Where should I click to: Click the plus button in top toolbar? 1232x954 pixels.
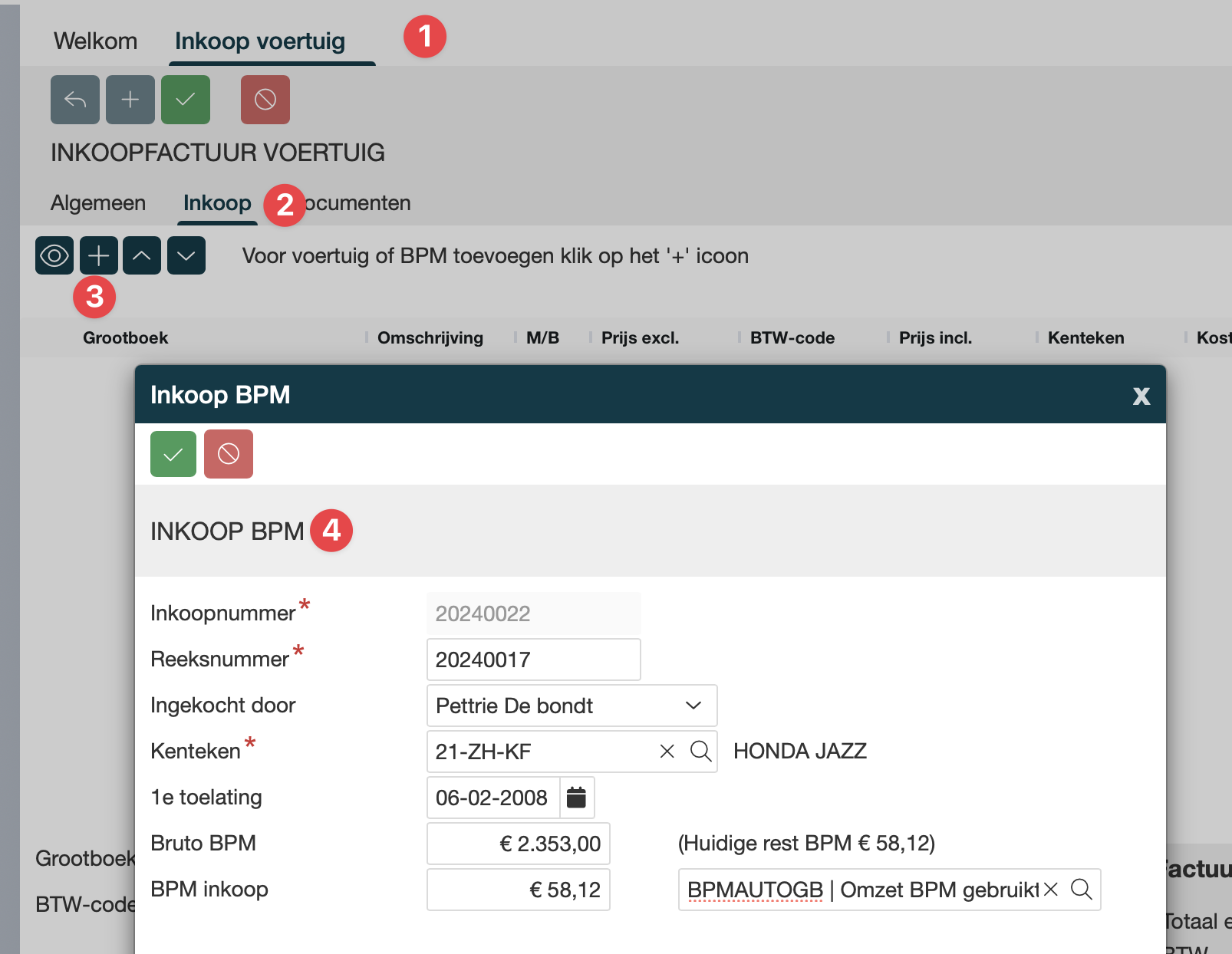130,100
